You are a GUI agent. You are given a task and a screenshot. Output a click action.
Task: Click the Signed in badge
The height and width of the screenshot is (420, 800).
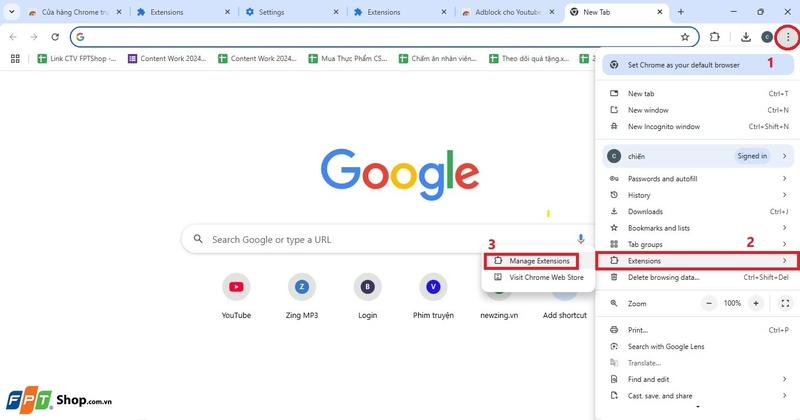752,156
